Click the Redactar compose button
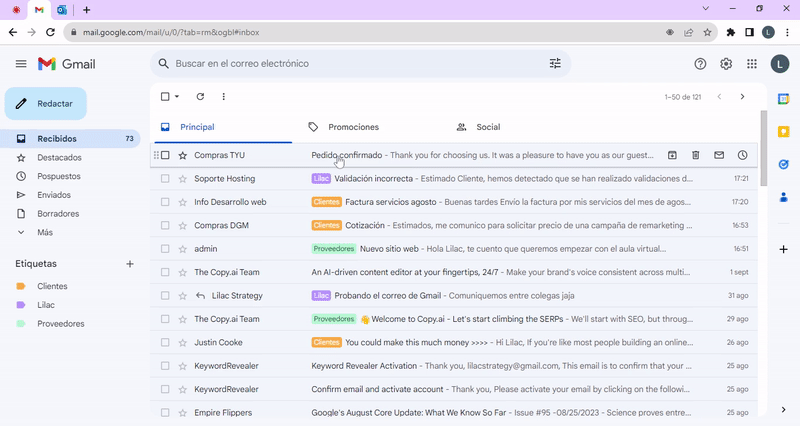800x426 pixels. [46, 104]
